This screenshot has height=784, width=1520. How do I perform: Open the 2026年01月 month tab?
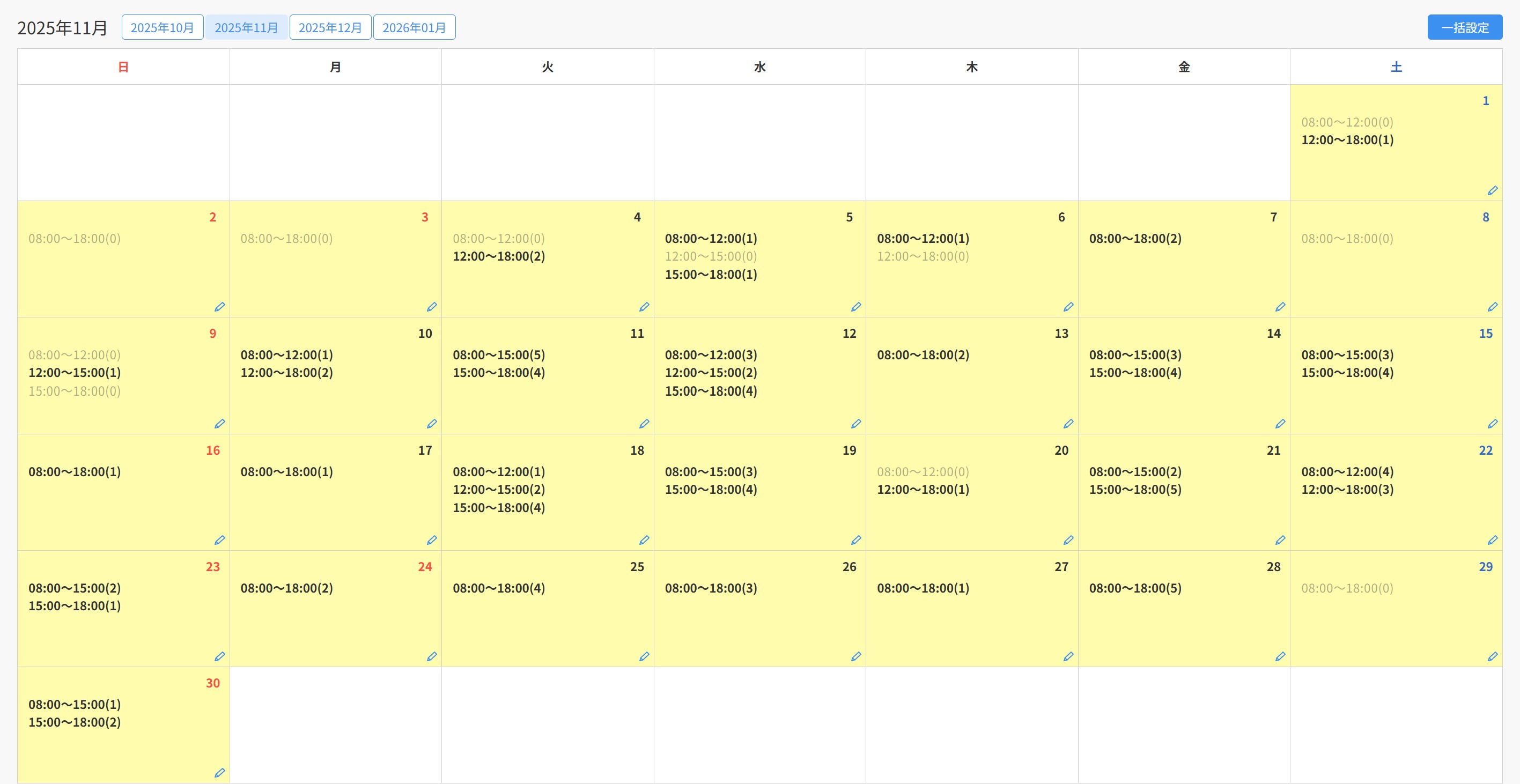pyautogui.click(x=414, y=27)
